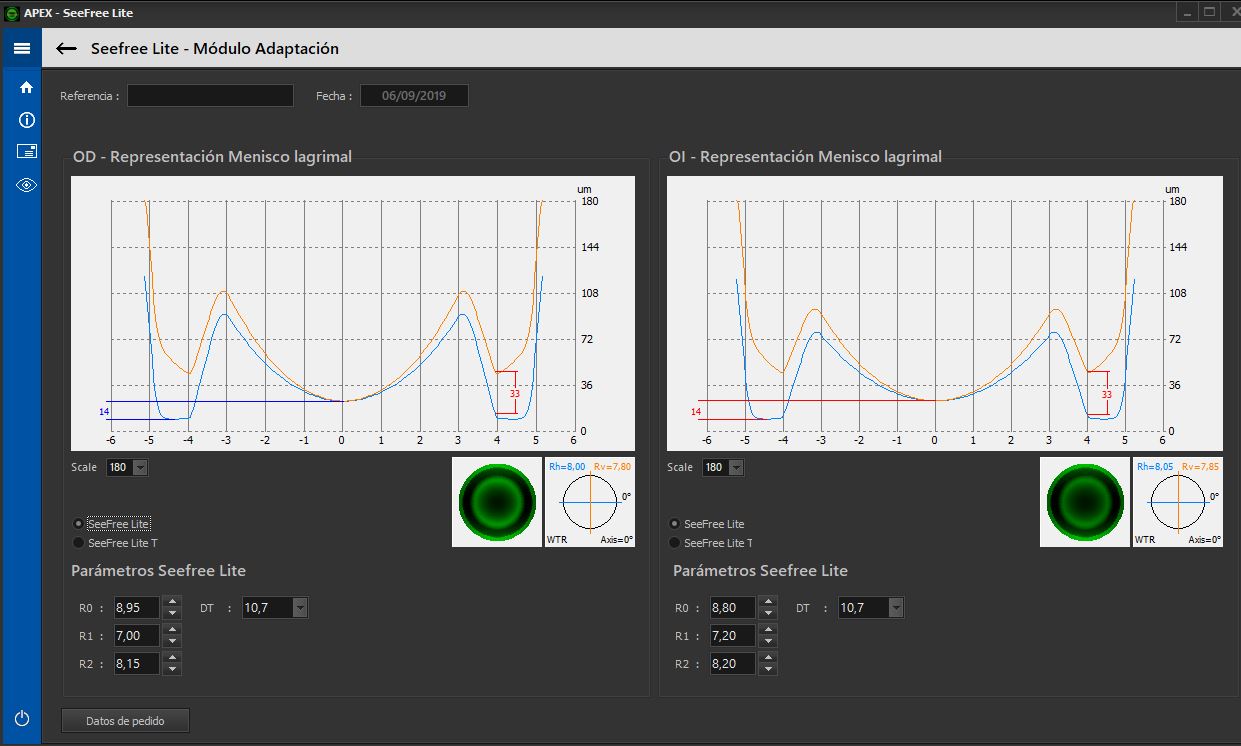Click Rv=7,85 label in OI diagram
This screenshot has width=1241, height=746.
pyautogui.click(x=1201, y=465)
